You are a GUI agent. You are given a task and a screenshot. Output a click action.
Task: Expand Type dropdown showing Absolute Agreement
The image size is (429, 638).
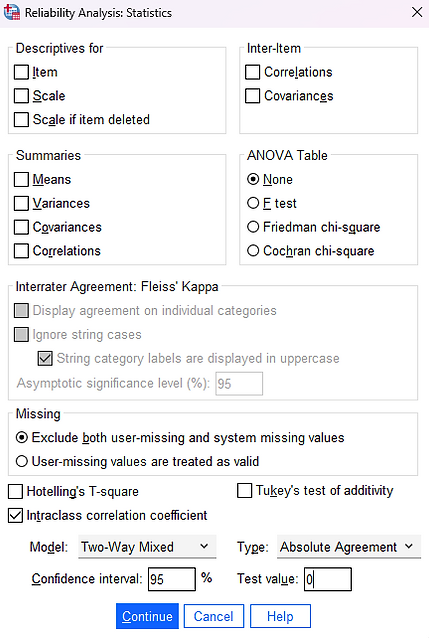pyautogui.click(x=349, y=547)
